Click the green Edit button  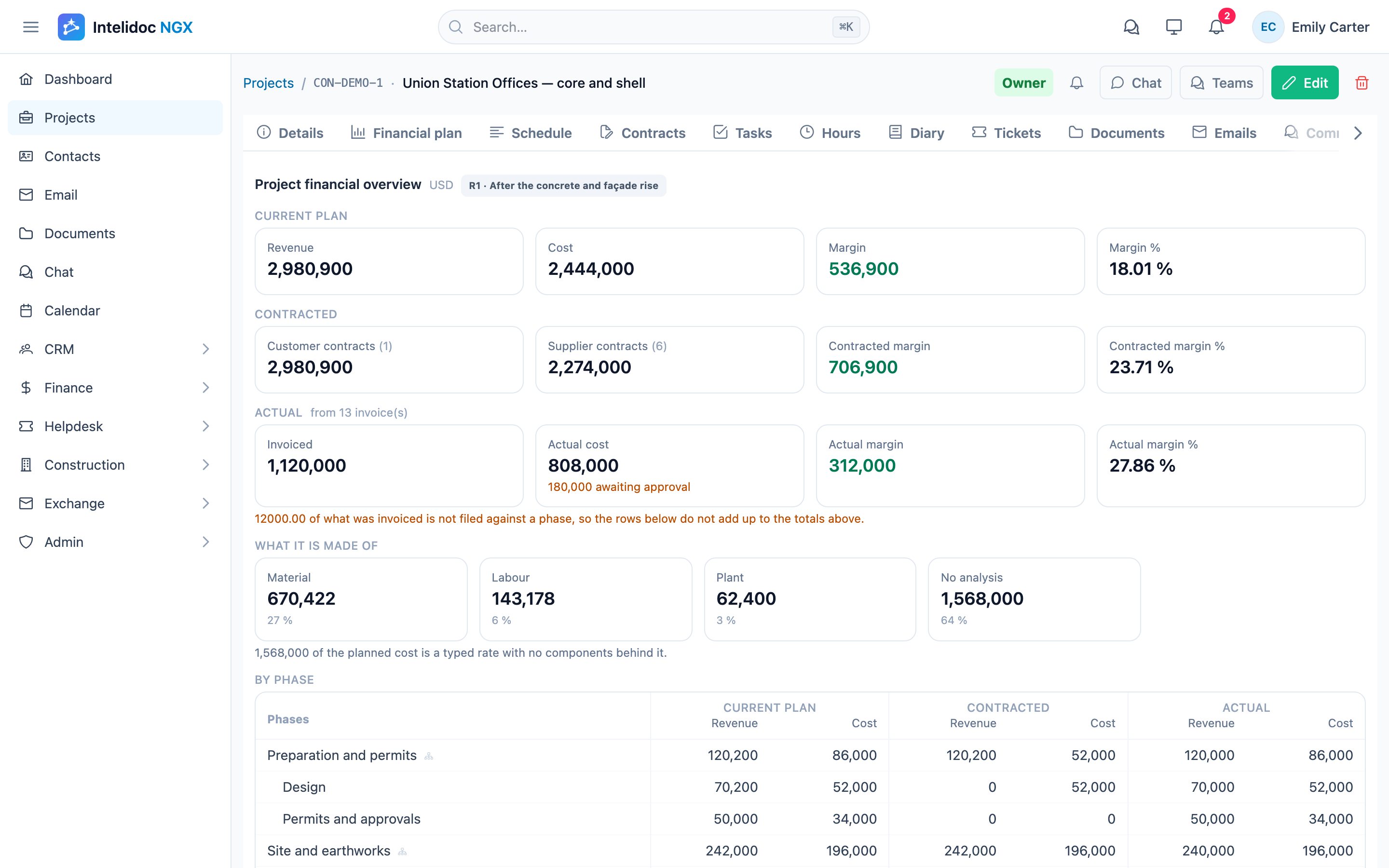[x=1305, y=83]
